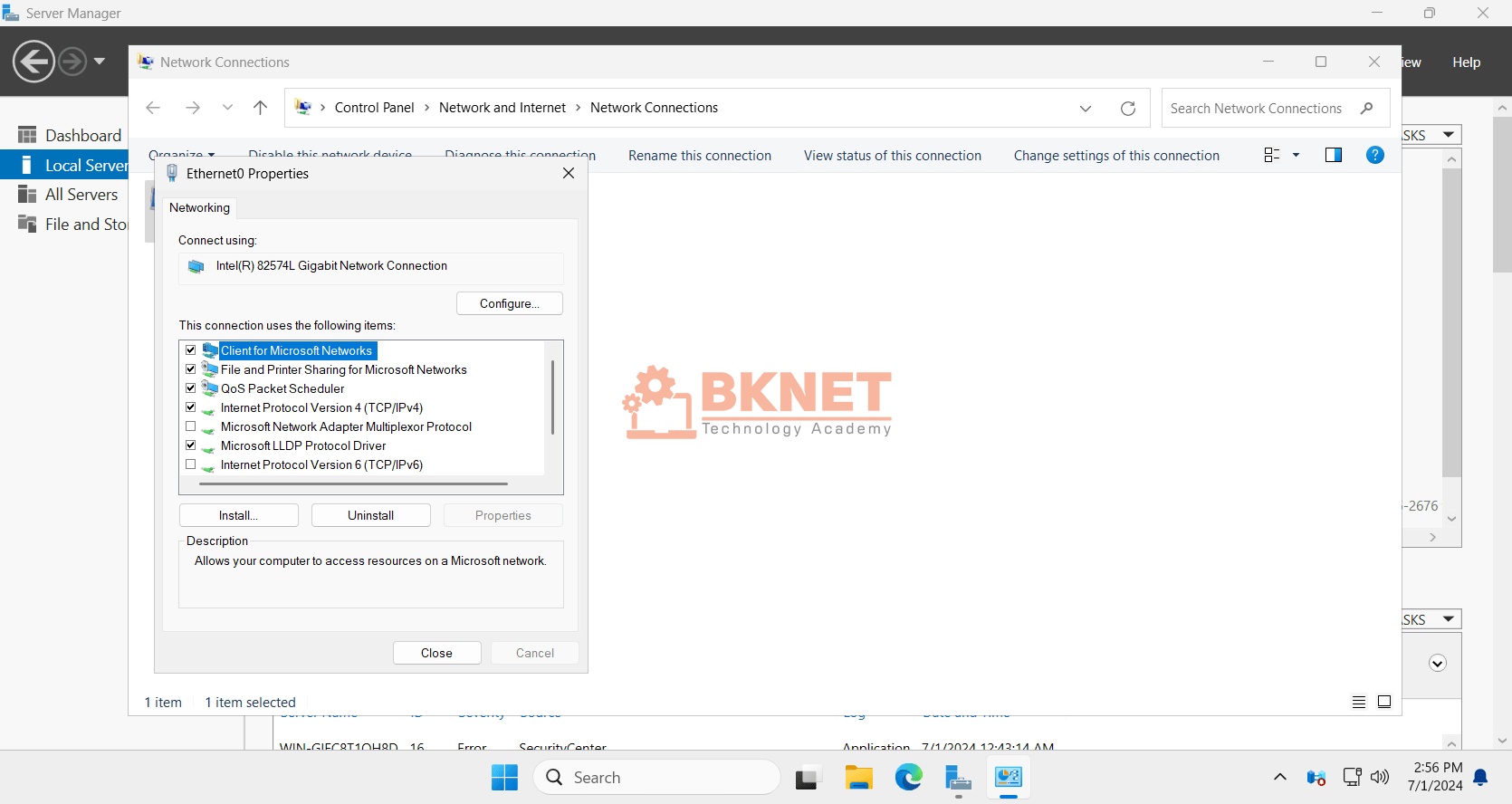Click Change settings of this connection
The height and width of the screenshot is (804, 1512).
[x=1116, y=156]
